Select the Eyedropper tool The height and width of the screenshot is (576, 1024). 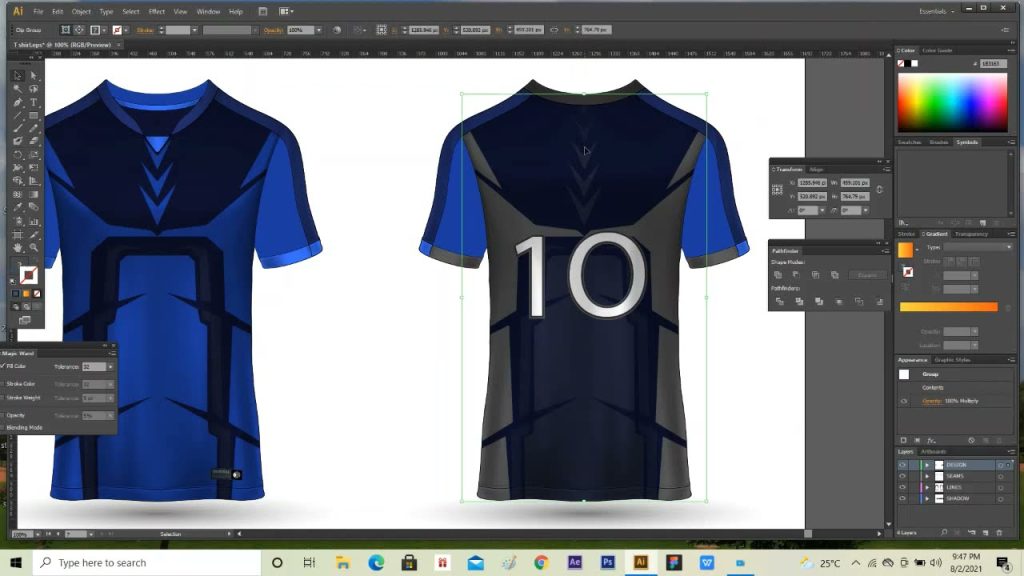pos(18,207)
